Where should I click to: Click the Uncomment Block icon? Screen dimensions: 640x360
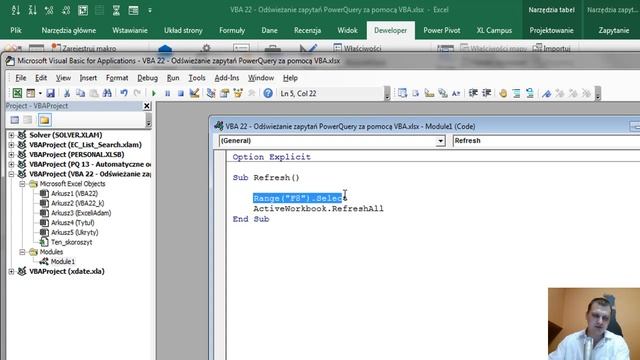[530, 93]
